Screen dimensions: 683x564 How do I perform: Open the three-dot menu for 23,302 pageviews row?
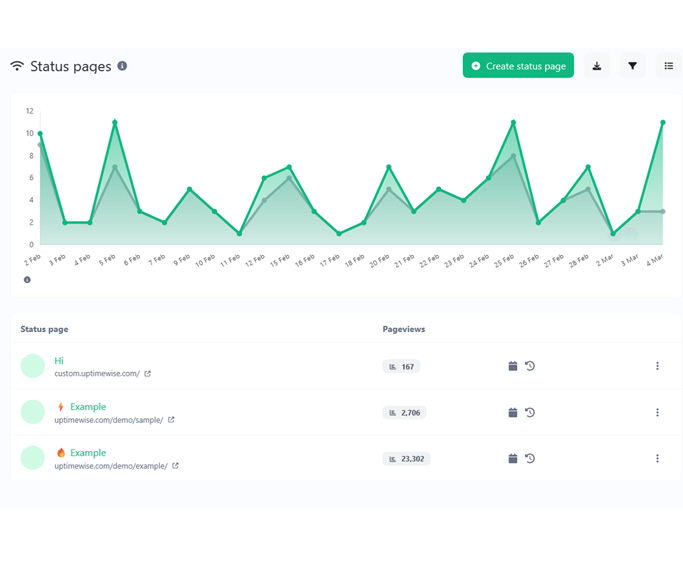tap(657, 458)
